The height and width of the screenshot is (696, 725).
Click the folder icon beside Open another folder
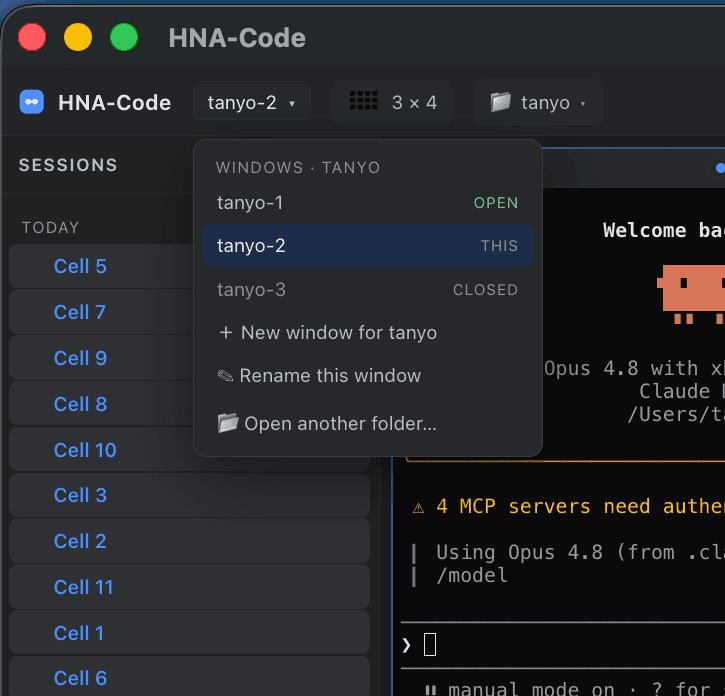228,423
